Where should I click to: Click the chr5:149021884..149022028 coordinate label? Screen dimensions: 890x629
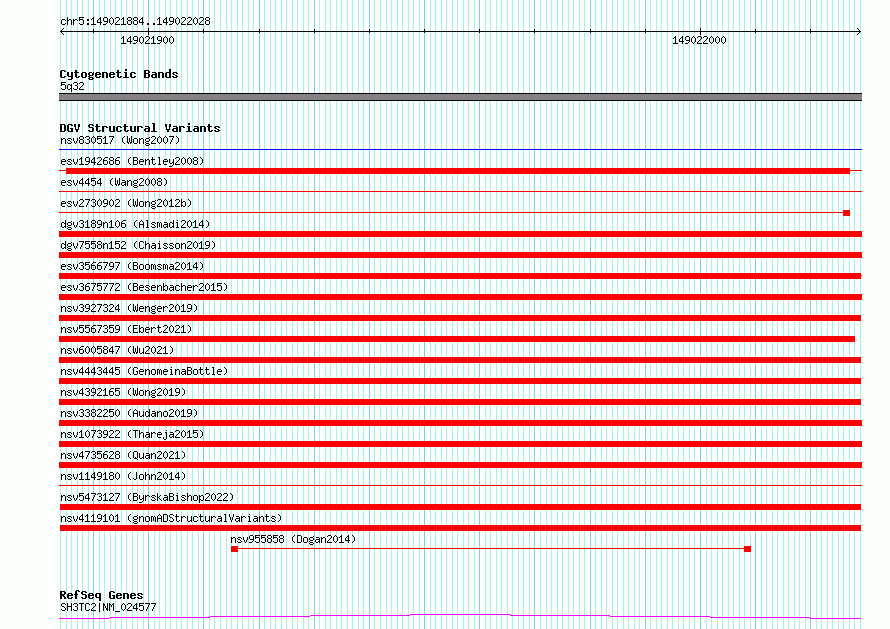pyautogui.click(x=135, y=21)
